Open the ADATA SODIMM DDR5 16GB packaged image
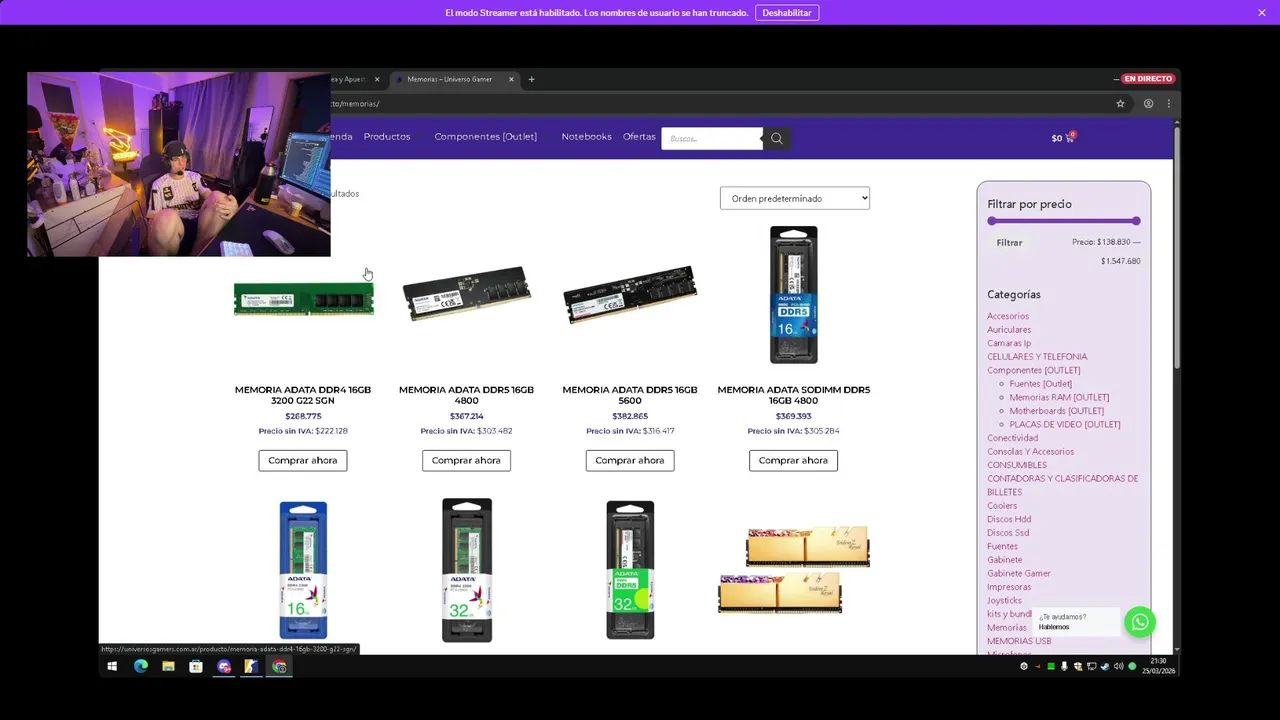The width and height of the screenshot is (1280, 720). (793, 295)
